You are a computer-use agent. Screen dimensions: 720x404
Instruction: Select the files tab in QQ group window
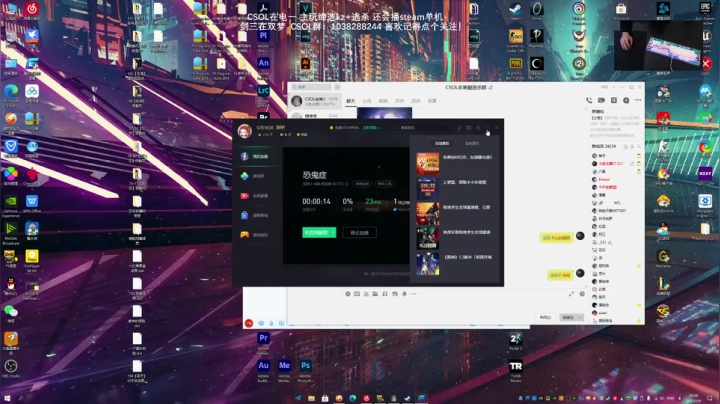[399, 101]
